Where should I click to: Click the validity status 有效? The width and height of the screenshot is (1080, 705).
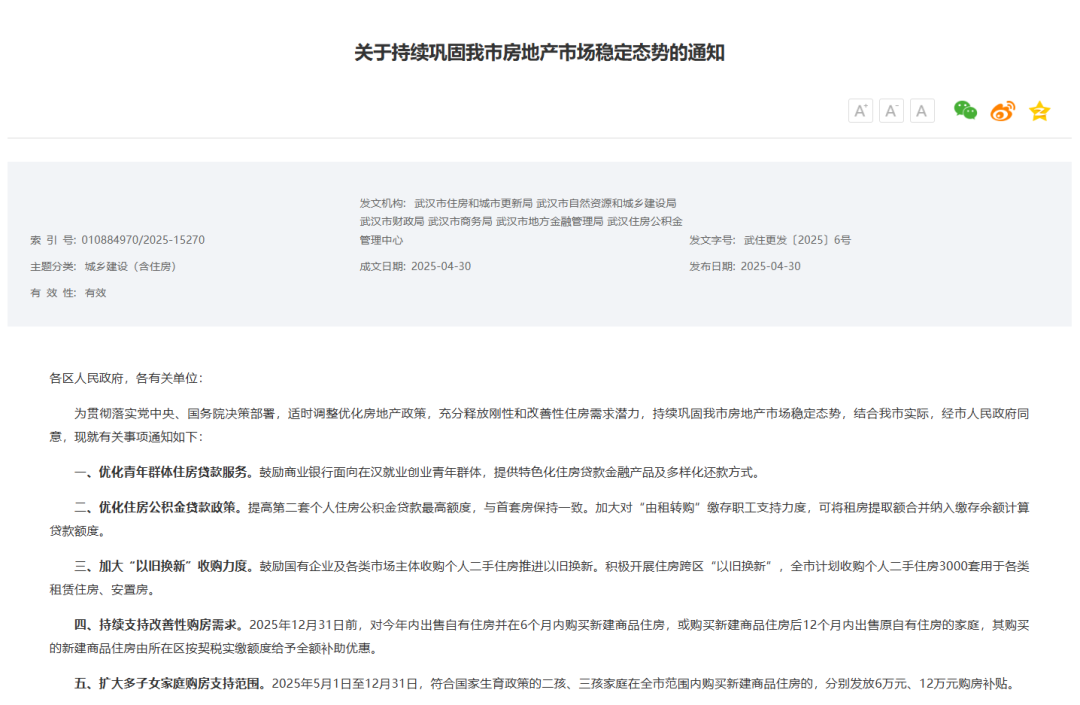(x=96, y=293)
